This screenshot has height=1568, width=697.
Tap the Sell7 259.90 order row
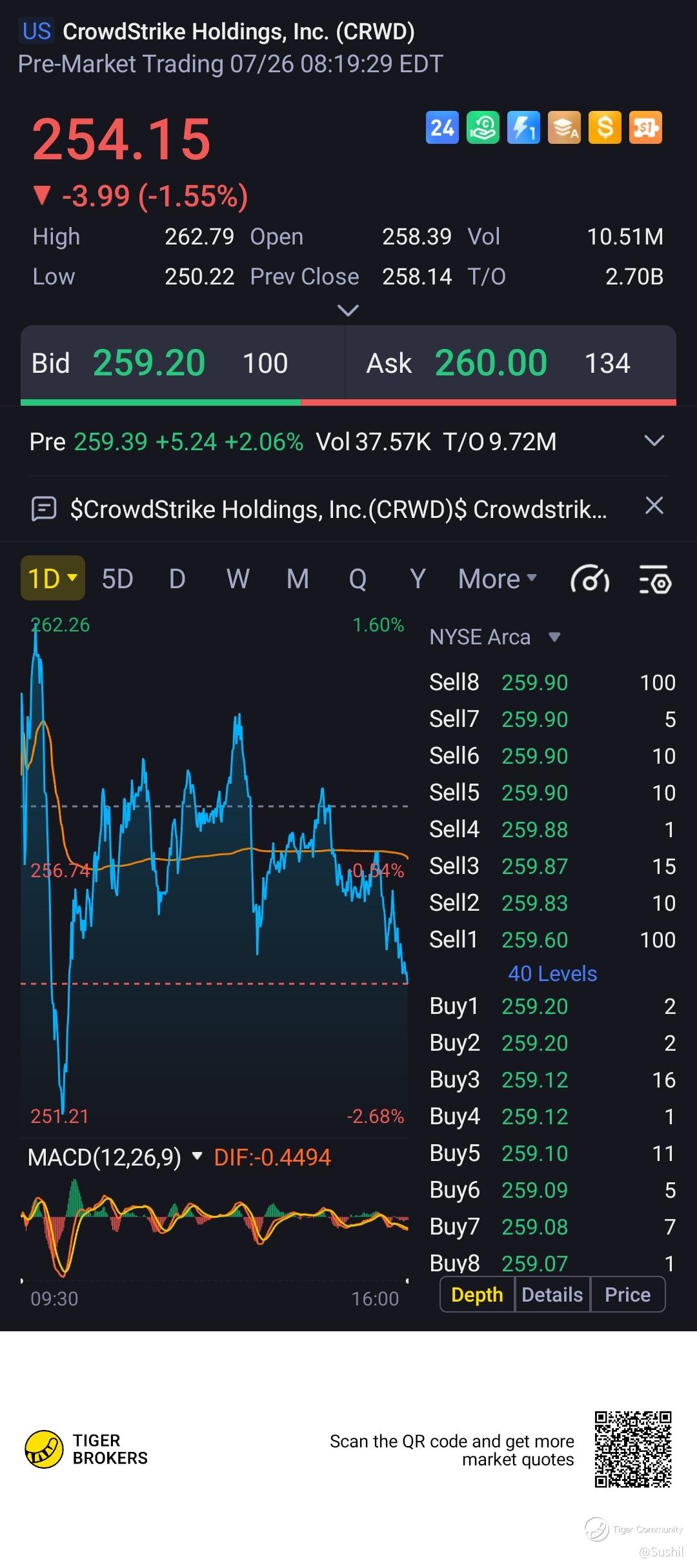[x=552, y=719]
